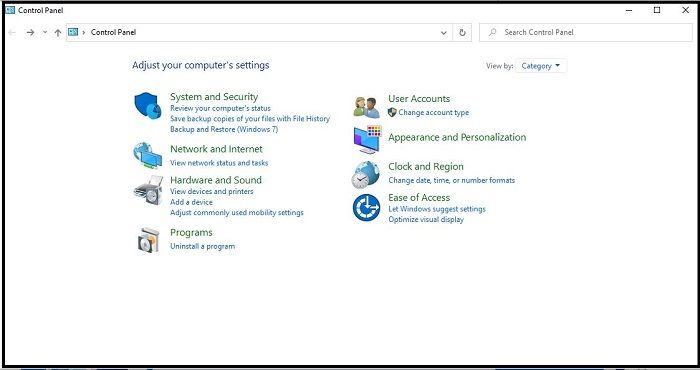Image resolution: width=700 pixels, height=370 pixels.
Task: Click Uninstall a program
Action: click(x=202, y=246)
